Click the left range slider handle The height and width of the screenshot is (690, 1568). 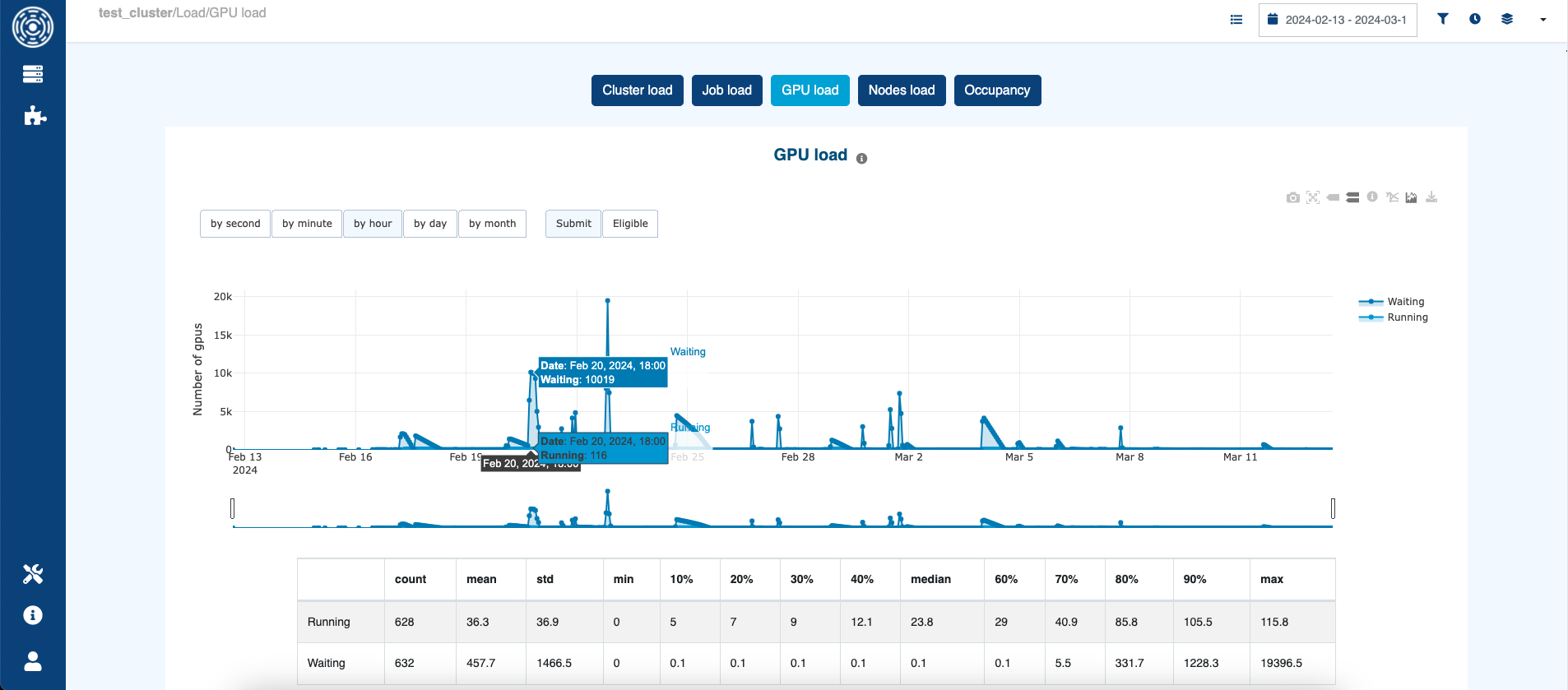pyautogui.click(x=233, y=508)
